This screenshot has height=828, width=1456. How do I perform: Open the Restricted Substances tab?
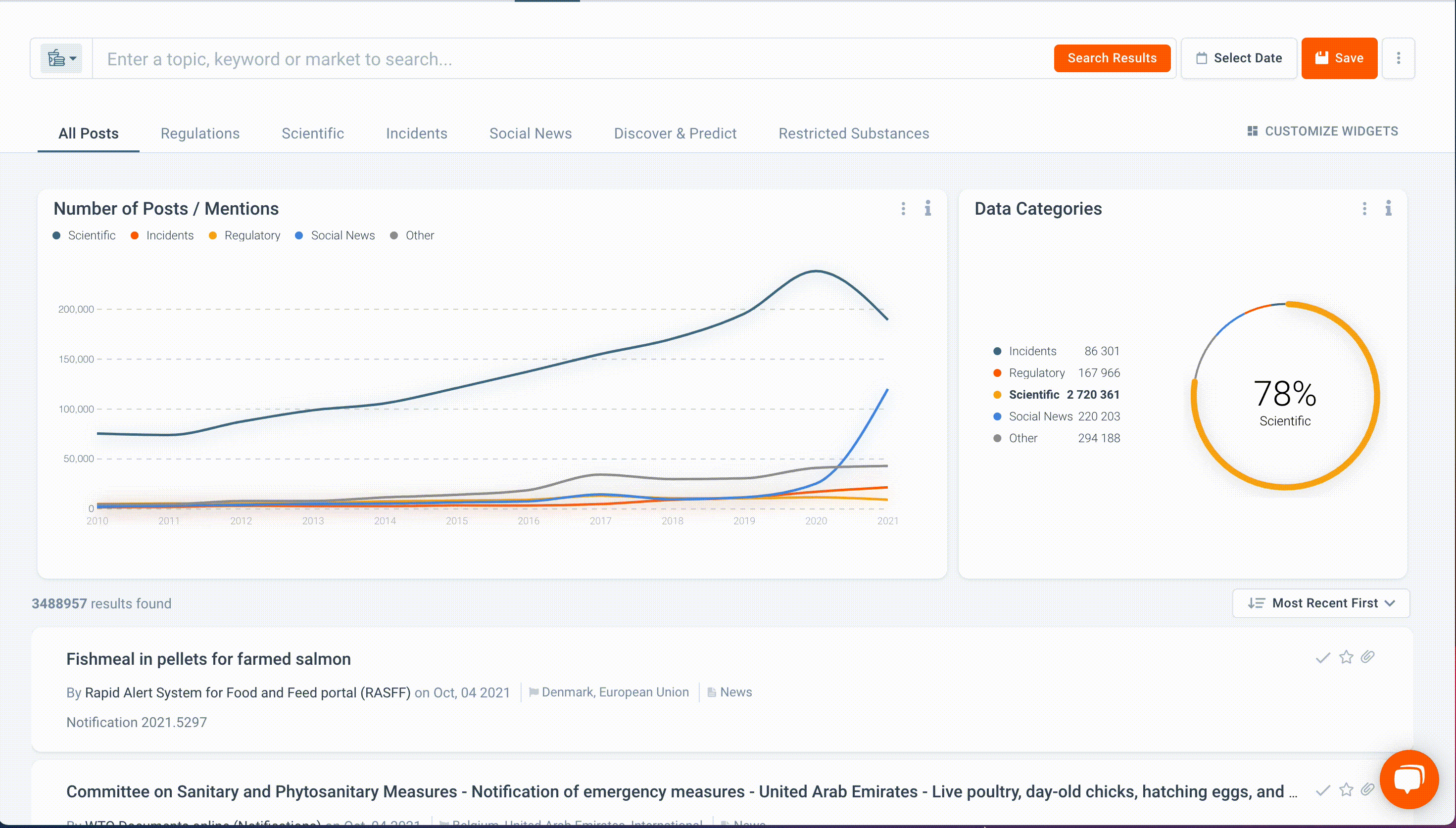854,134
